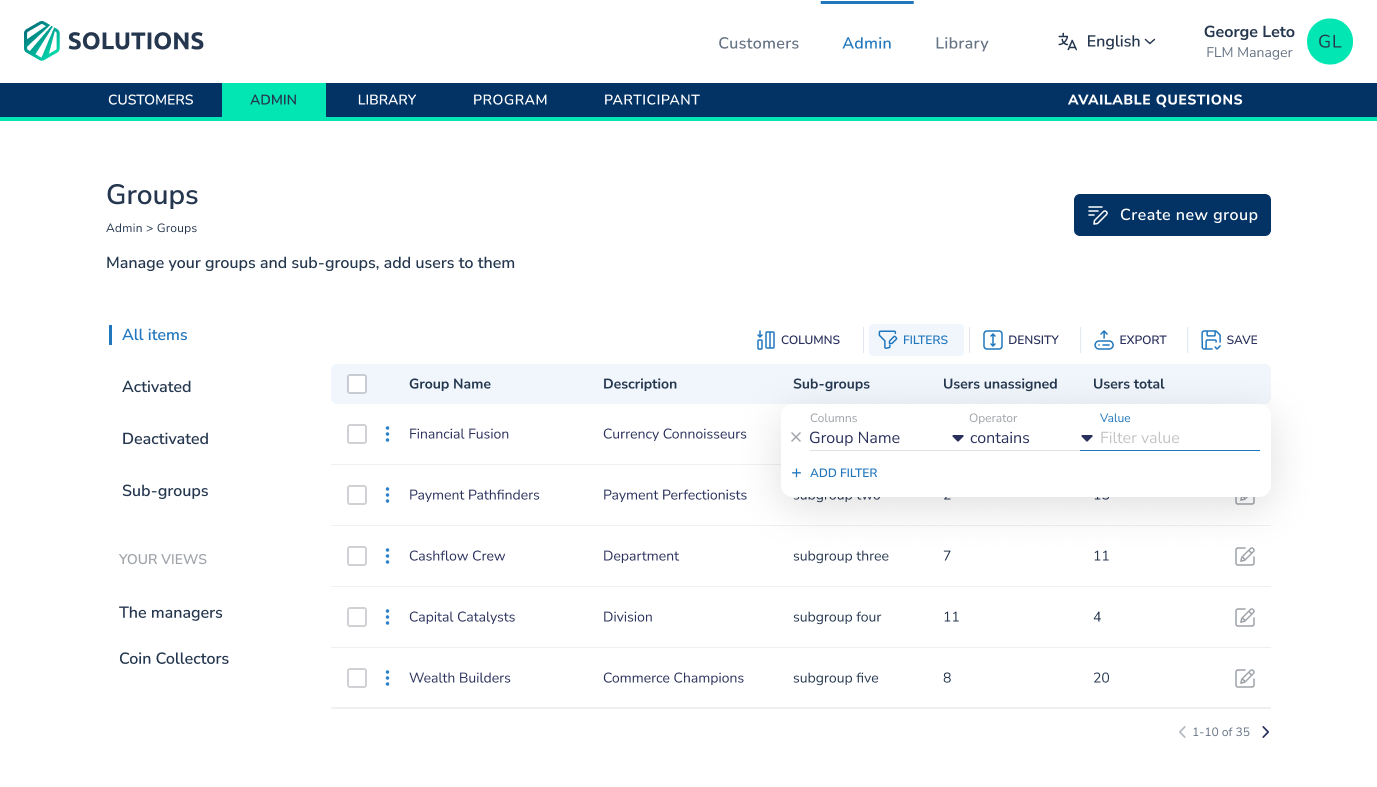Click the Filter value input field
This screenshot has height=787, width=1377.
pos(1178,438)
